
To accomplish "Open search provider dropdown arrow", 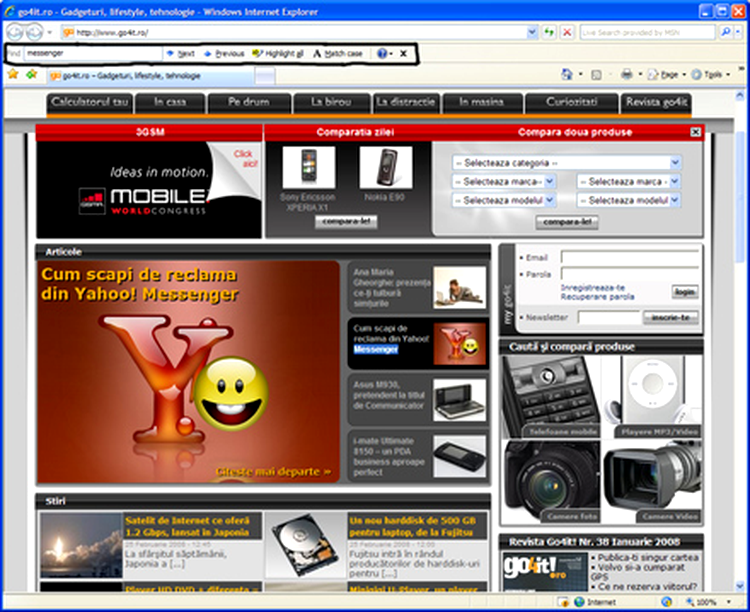I will point(738,33).
